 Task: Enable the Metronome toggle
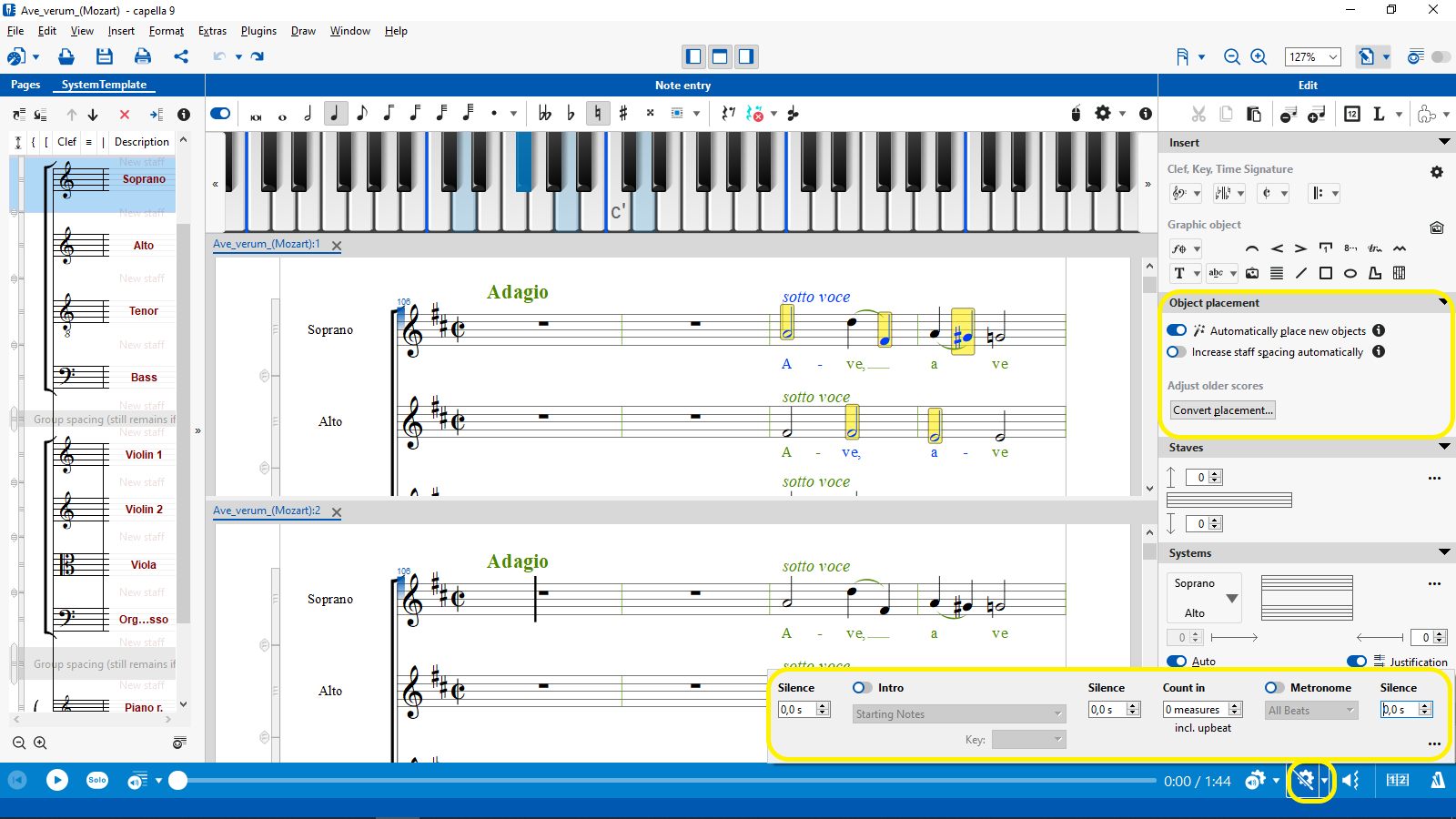pos(1274,688)
